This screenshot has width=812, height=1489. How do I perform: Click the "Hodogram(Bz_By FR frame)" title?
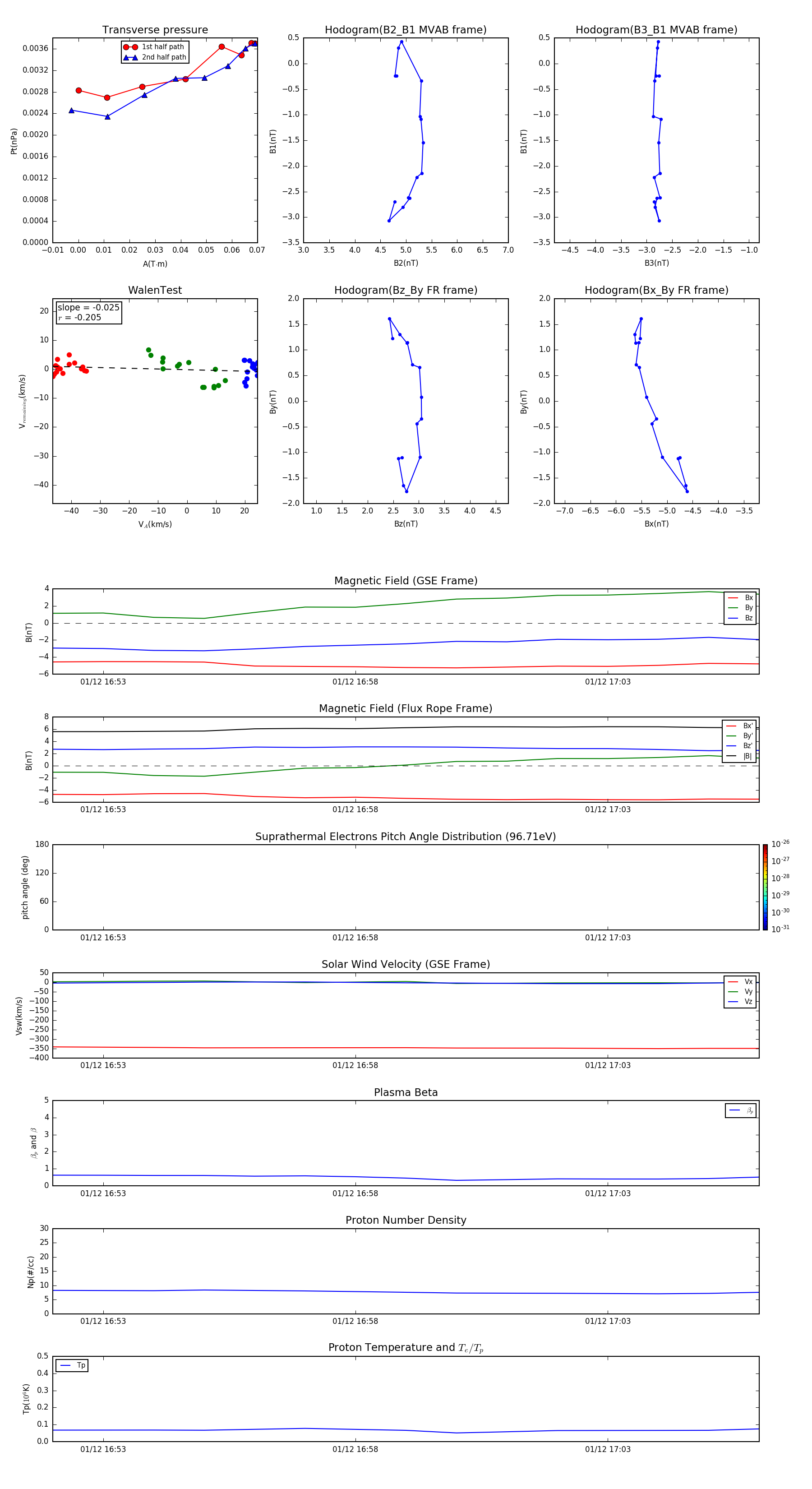coord(406,290)
